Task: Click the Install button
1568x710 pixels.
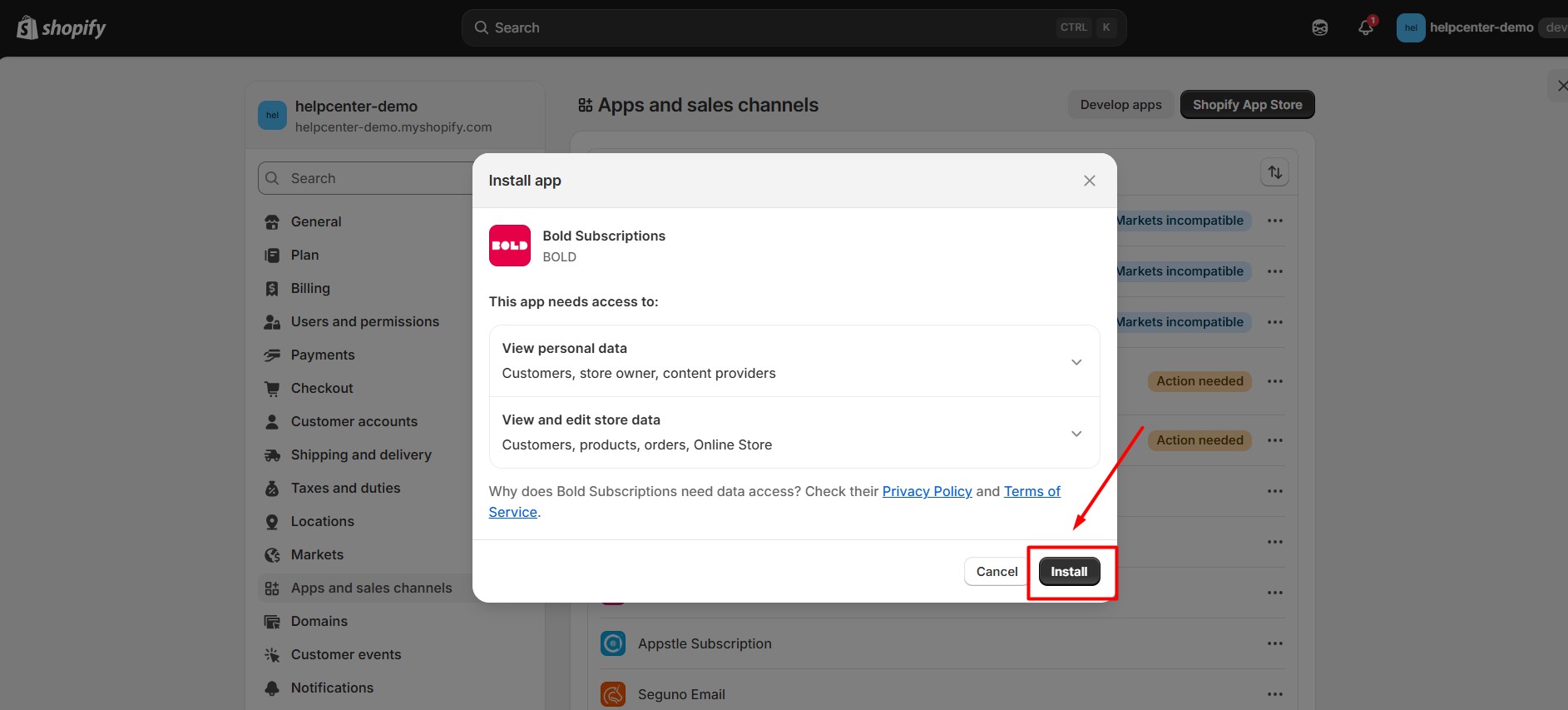Action: click(1070, 572)
